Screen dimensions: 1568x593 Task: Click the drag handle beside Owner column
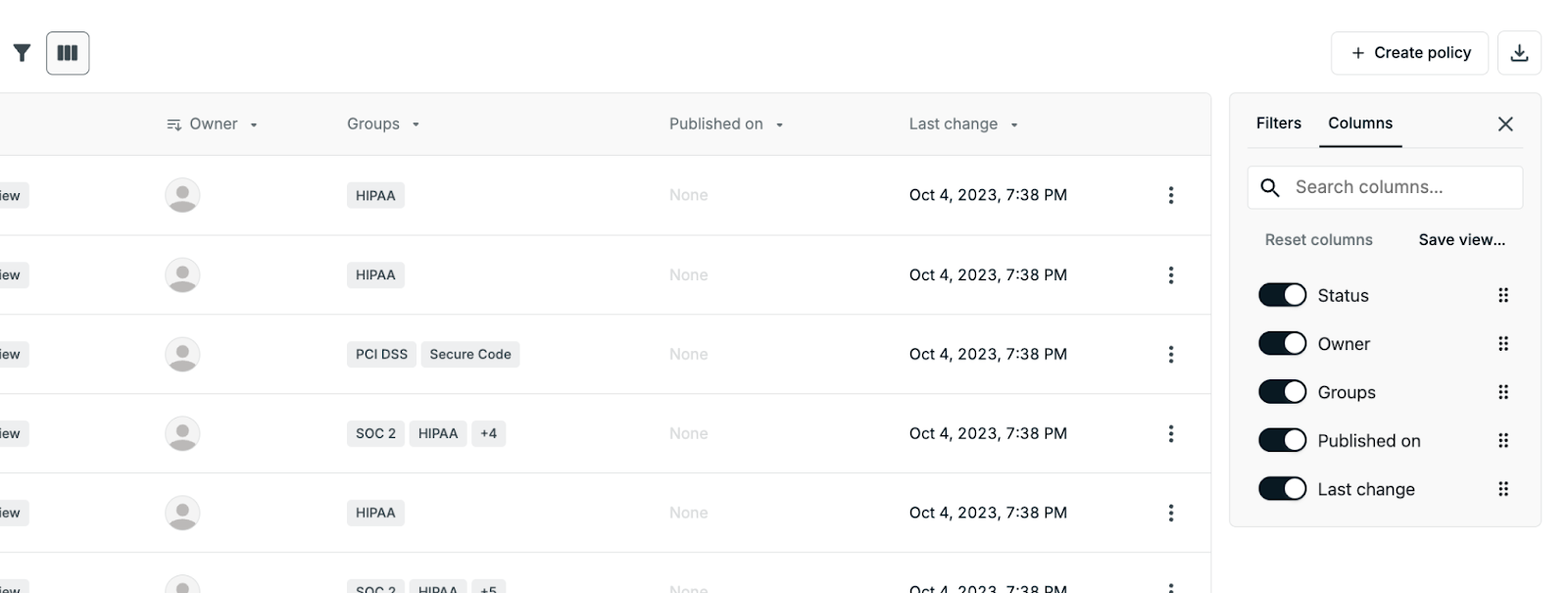pos(1503,343)
